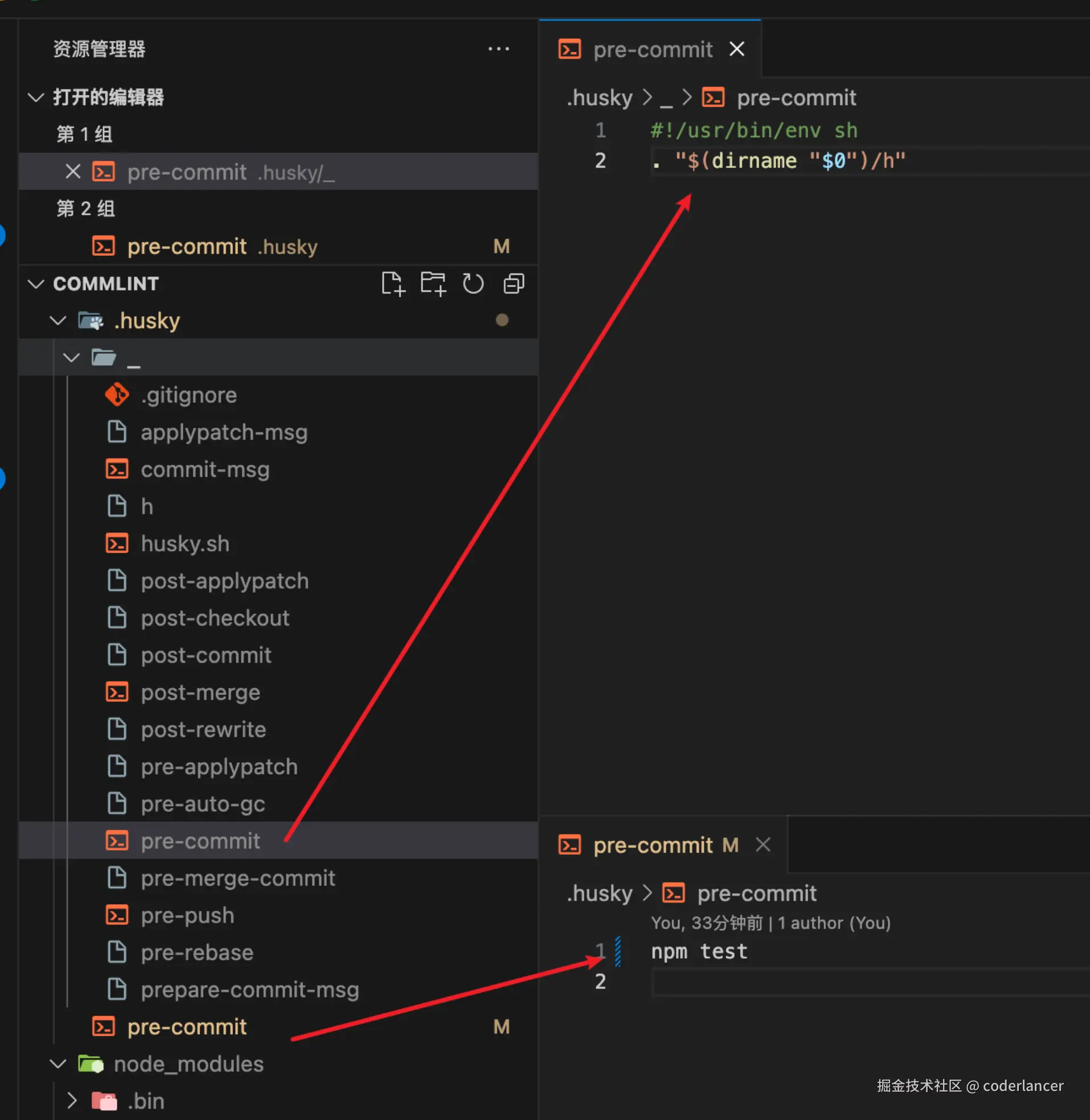Click the .husky breadcrumb in top editor
The image size is (1090, 1120).
pyautogui.click(x=599, y=98)
